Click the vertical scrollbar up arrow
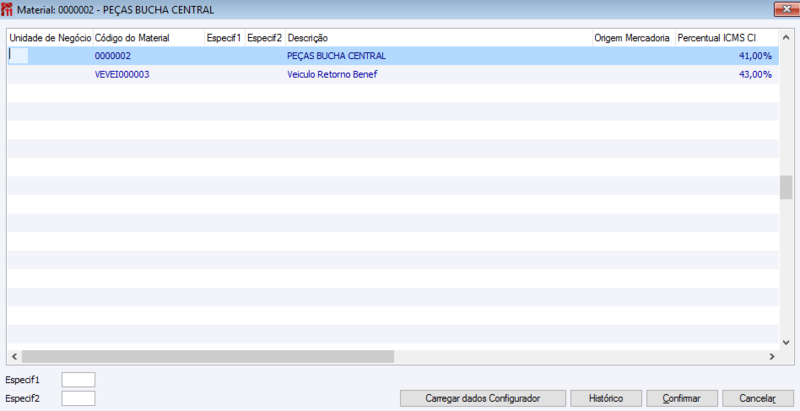The width and height of the screenshot is (800, 411). [x=786, y=37]
